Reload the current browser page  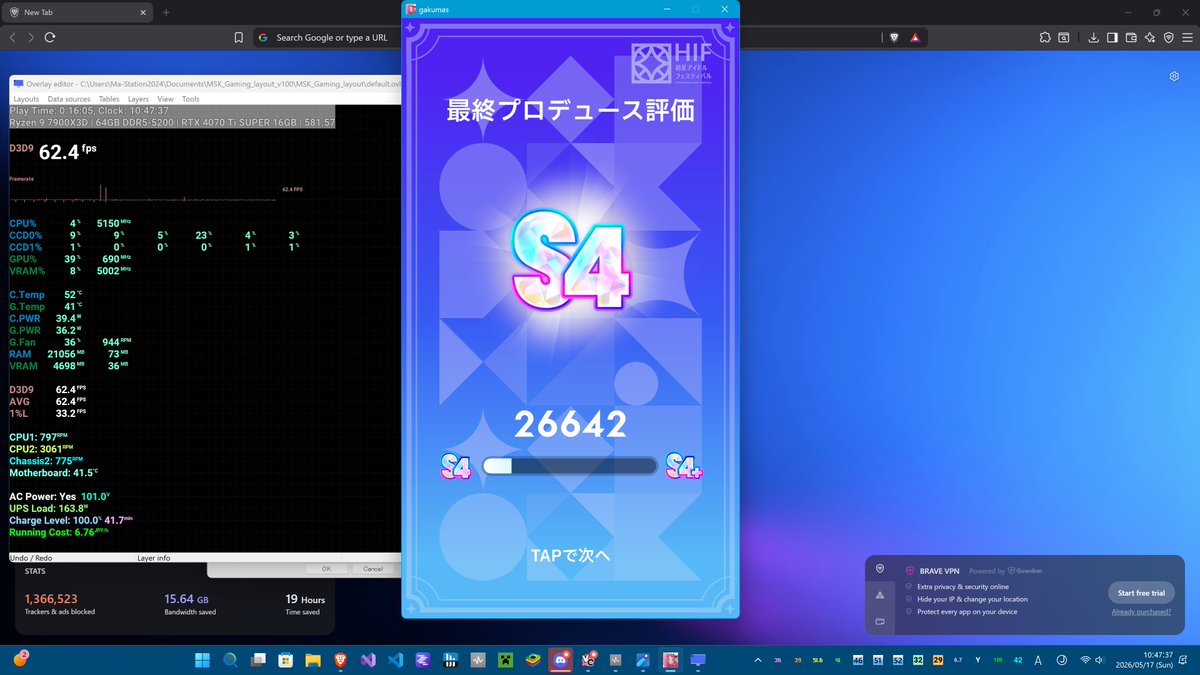click(x=49, y=37)
